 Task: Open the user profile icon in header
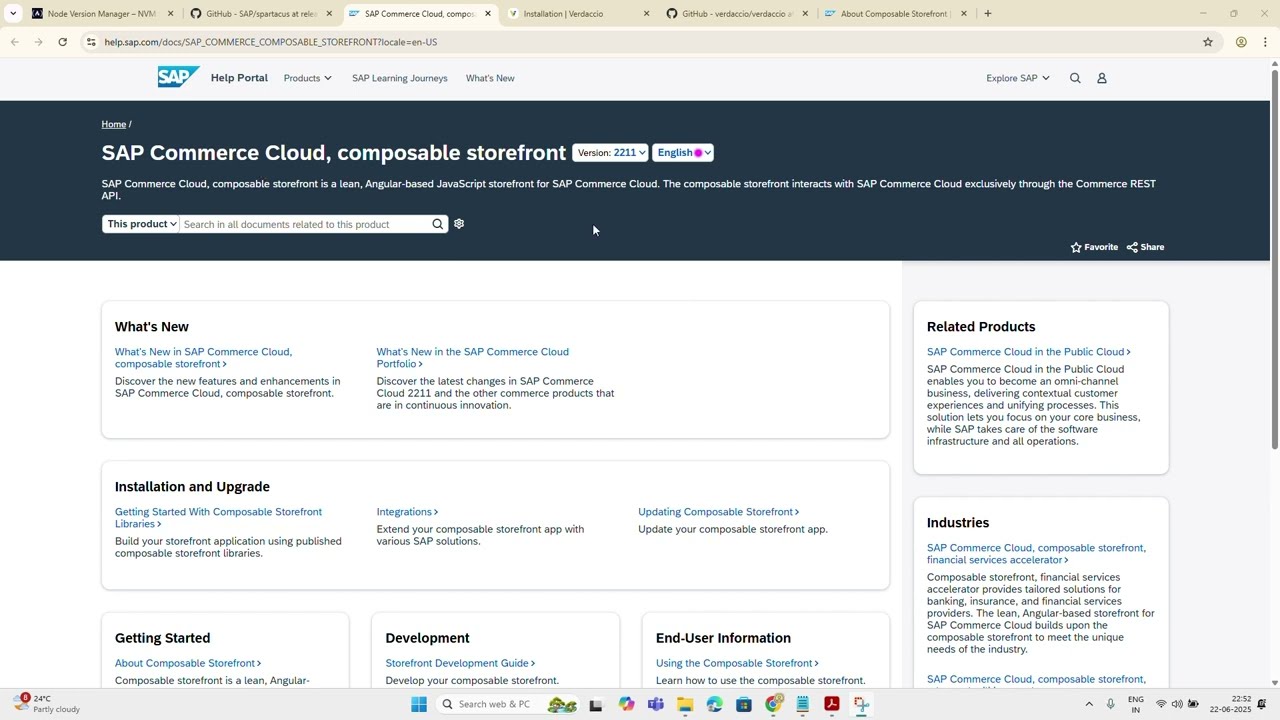1102,78
